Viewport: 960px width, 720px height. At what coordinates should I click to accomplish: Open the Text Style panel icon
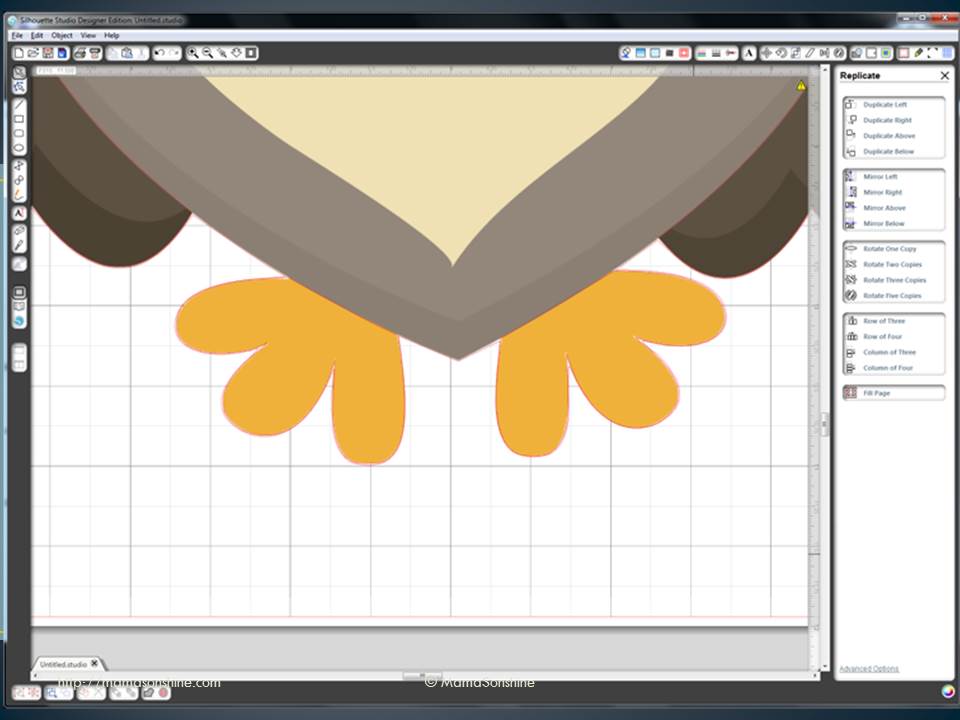[749, 53]
